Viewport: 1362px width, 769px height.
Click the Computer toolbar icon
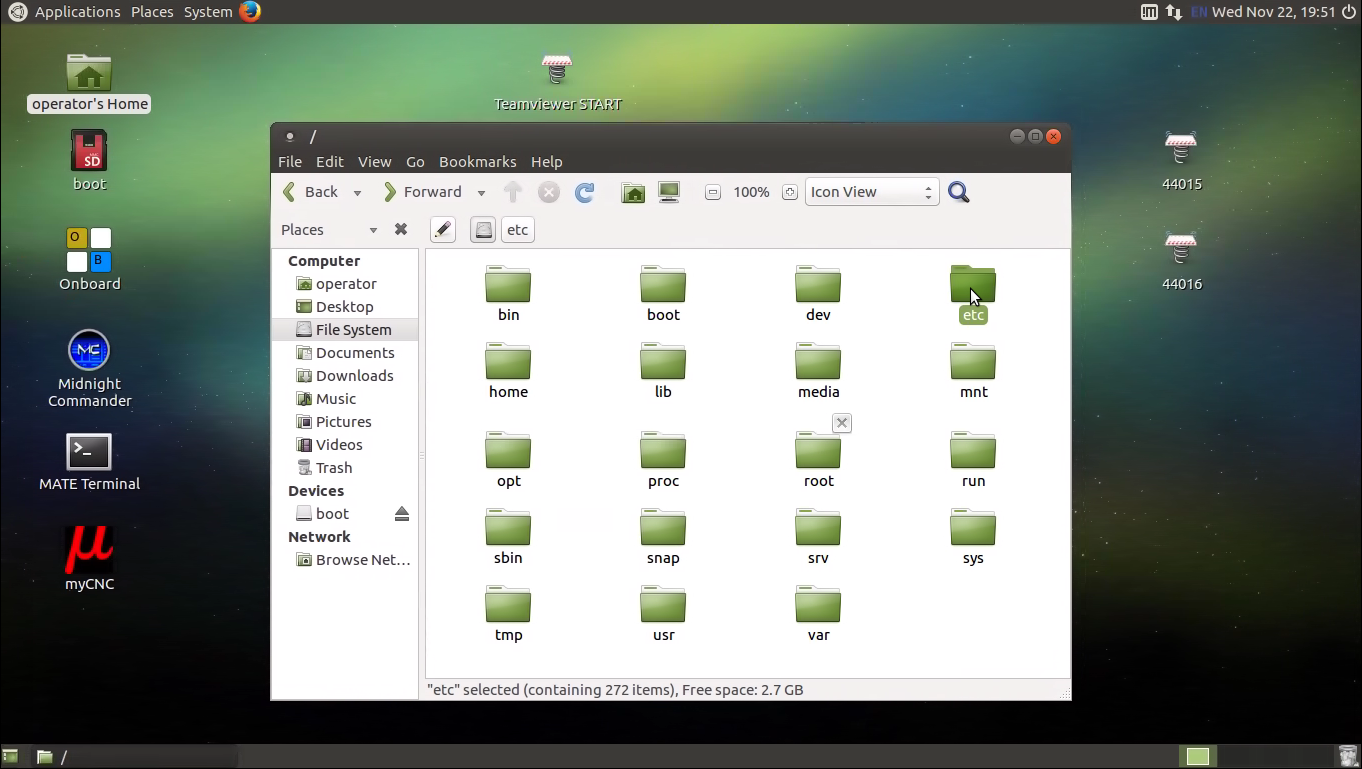coord(669,192)
